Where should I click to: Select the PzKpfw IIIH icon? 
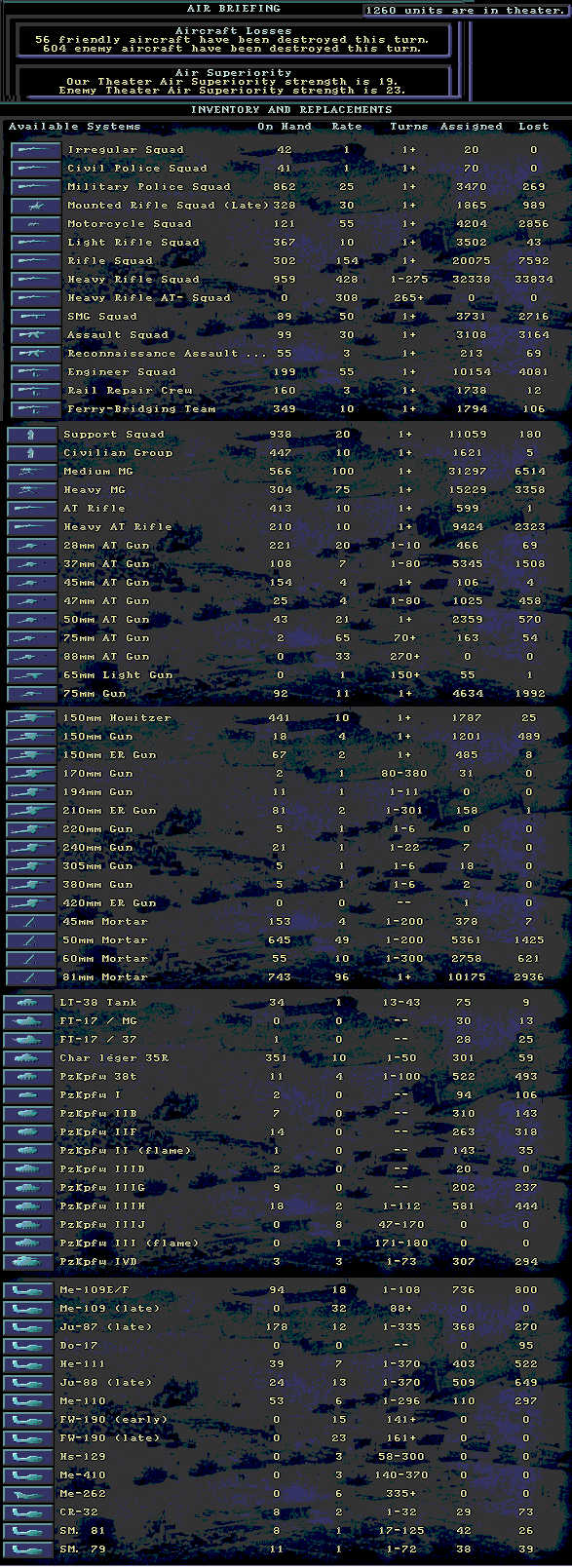click(28, 1206)
